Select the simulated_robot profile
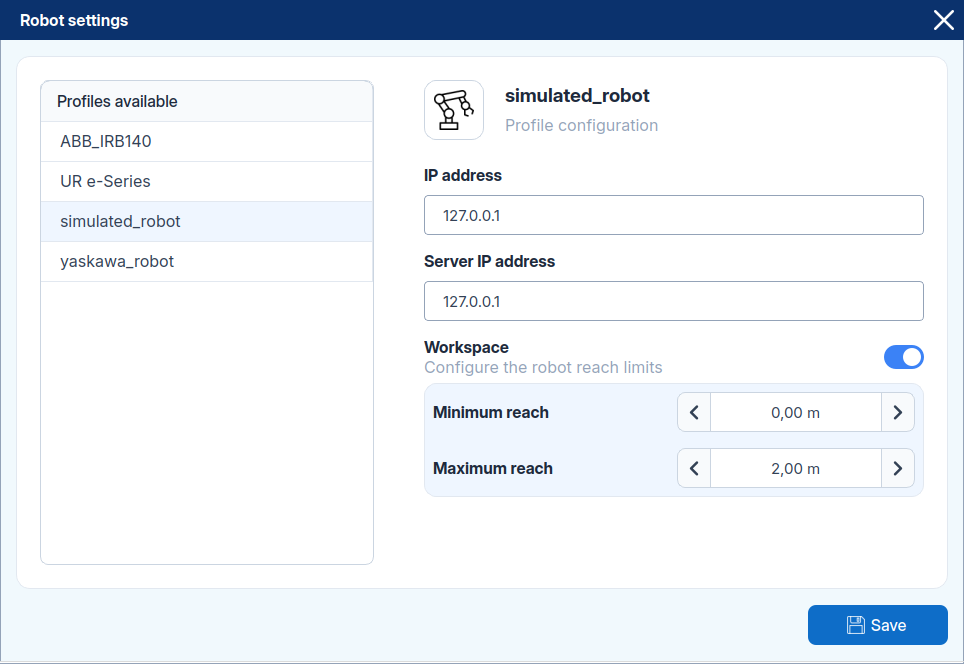 pyautogui.click(x=207, y=221)
